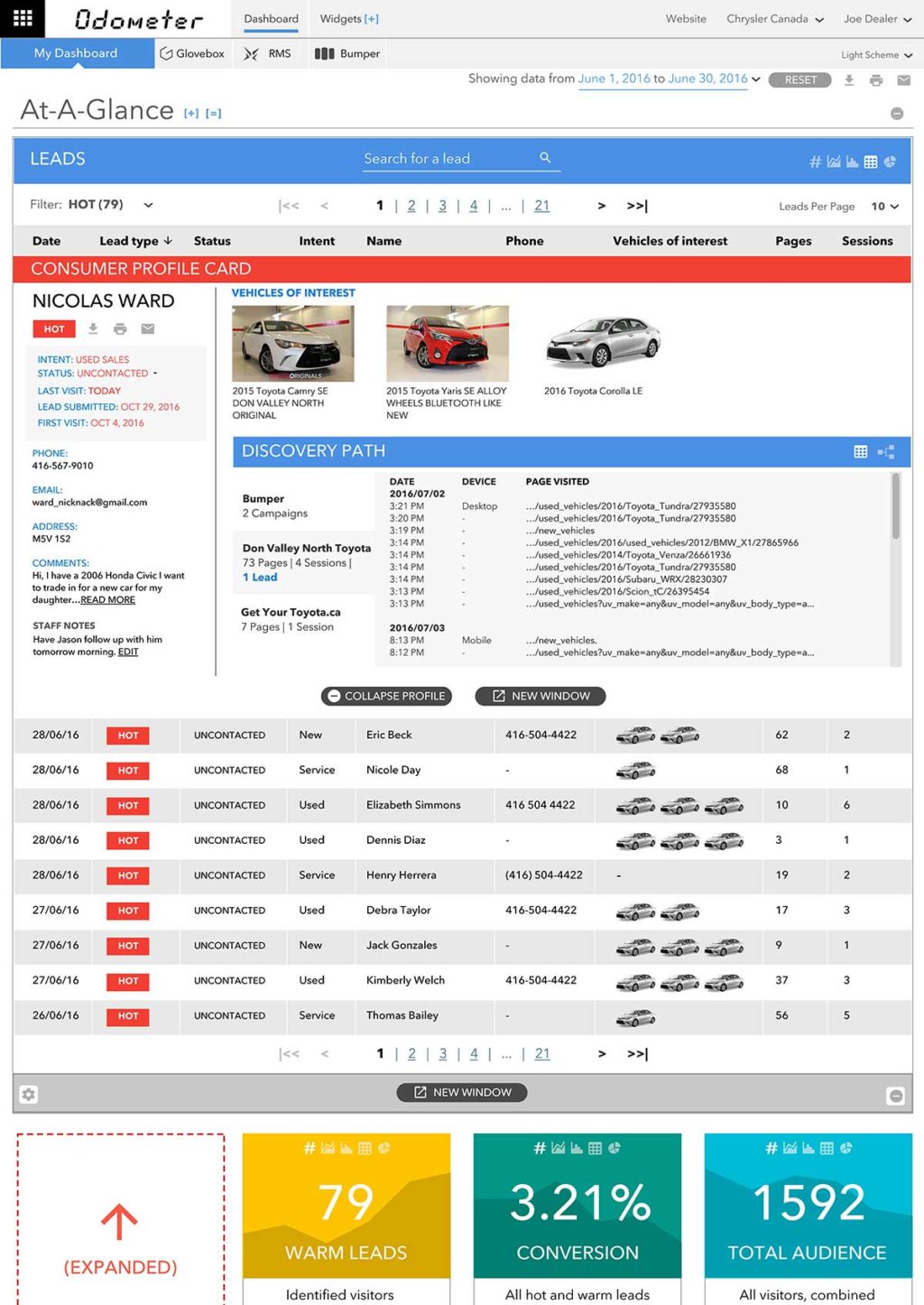Switch to My Dashboard tab
Viewport: 924px width, 1305px height.
coord(76,53)
